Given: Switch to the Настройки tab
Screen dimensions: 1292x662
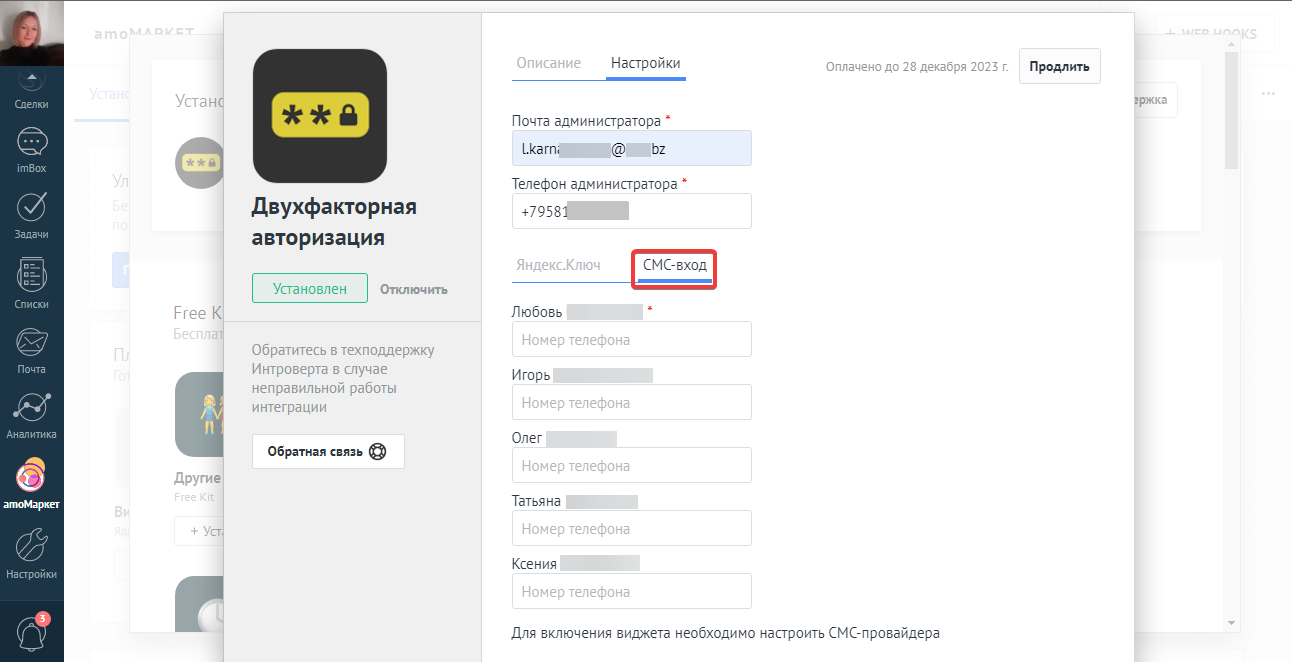Looking at the screenshot, I should tap(646, 63).
